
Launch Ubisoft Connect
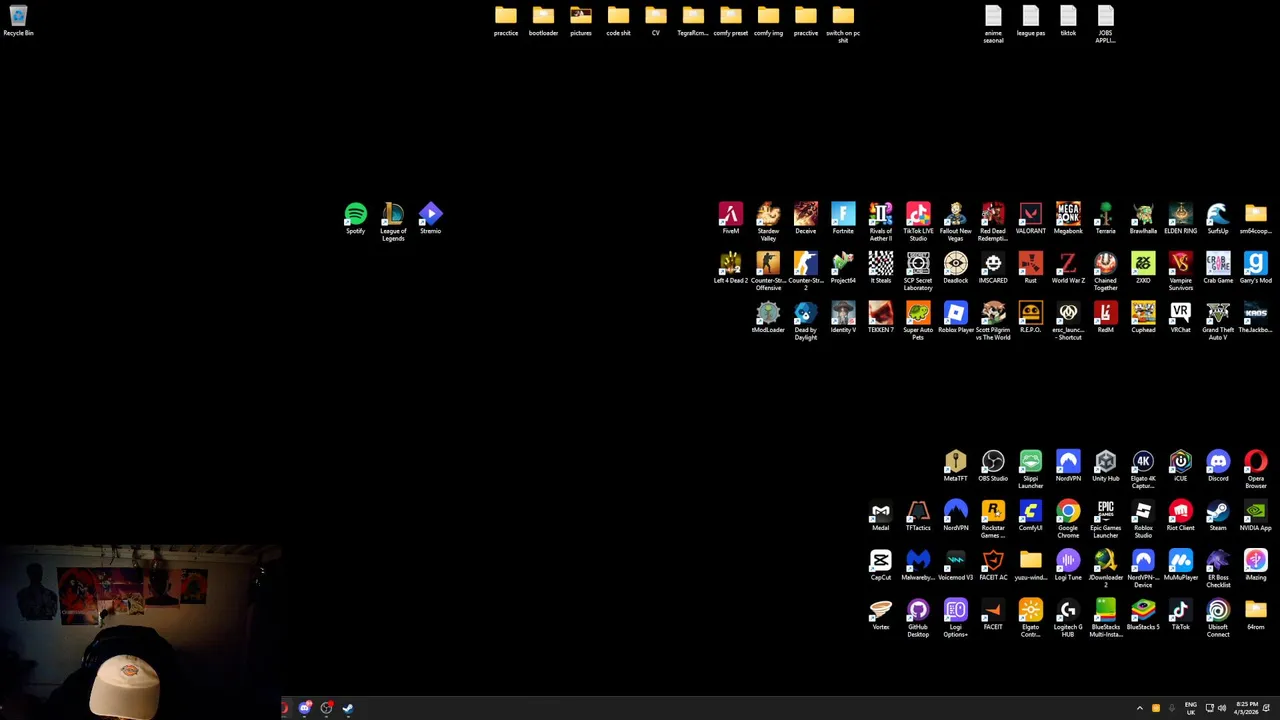point(1218,618)
